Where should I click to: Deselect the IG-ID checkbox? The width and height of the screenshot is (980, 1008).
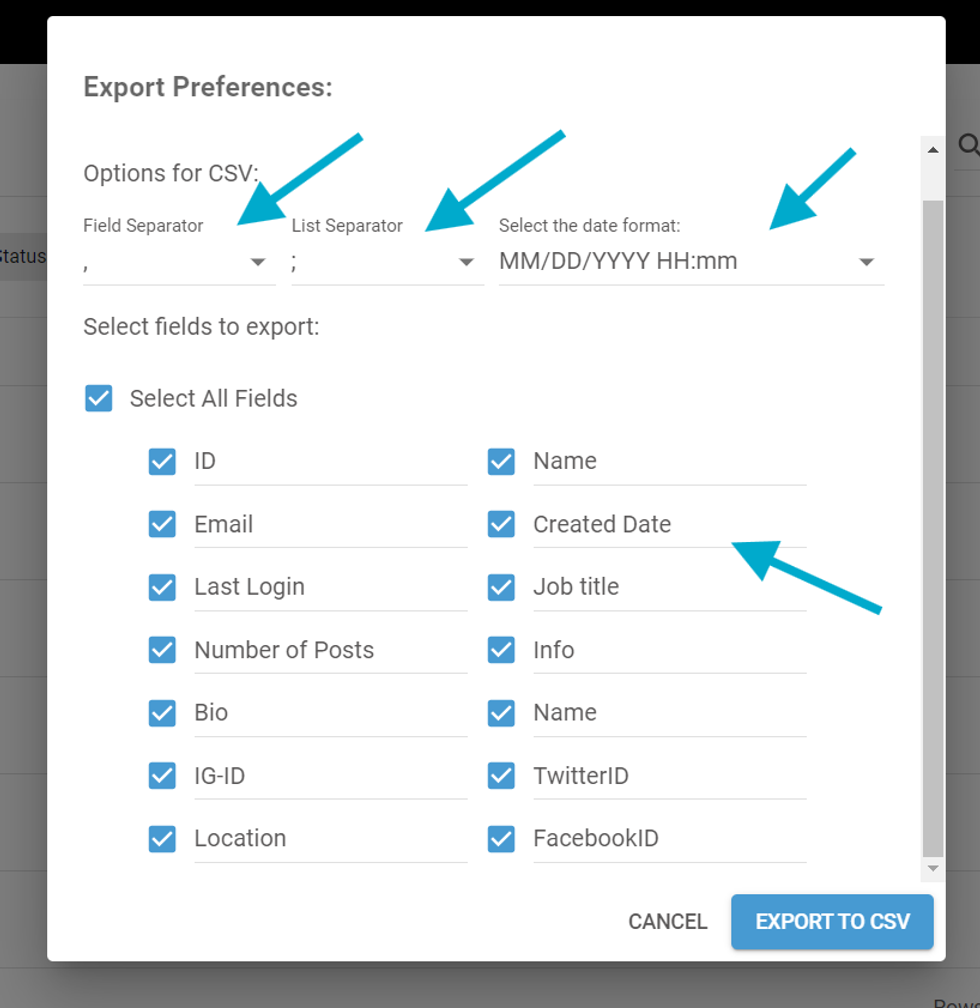(x=162, y=776)
